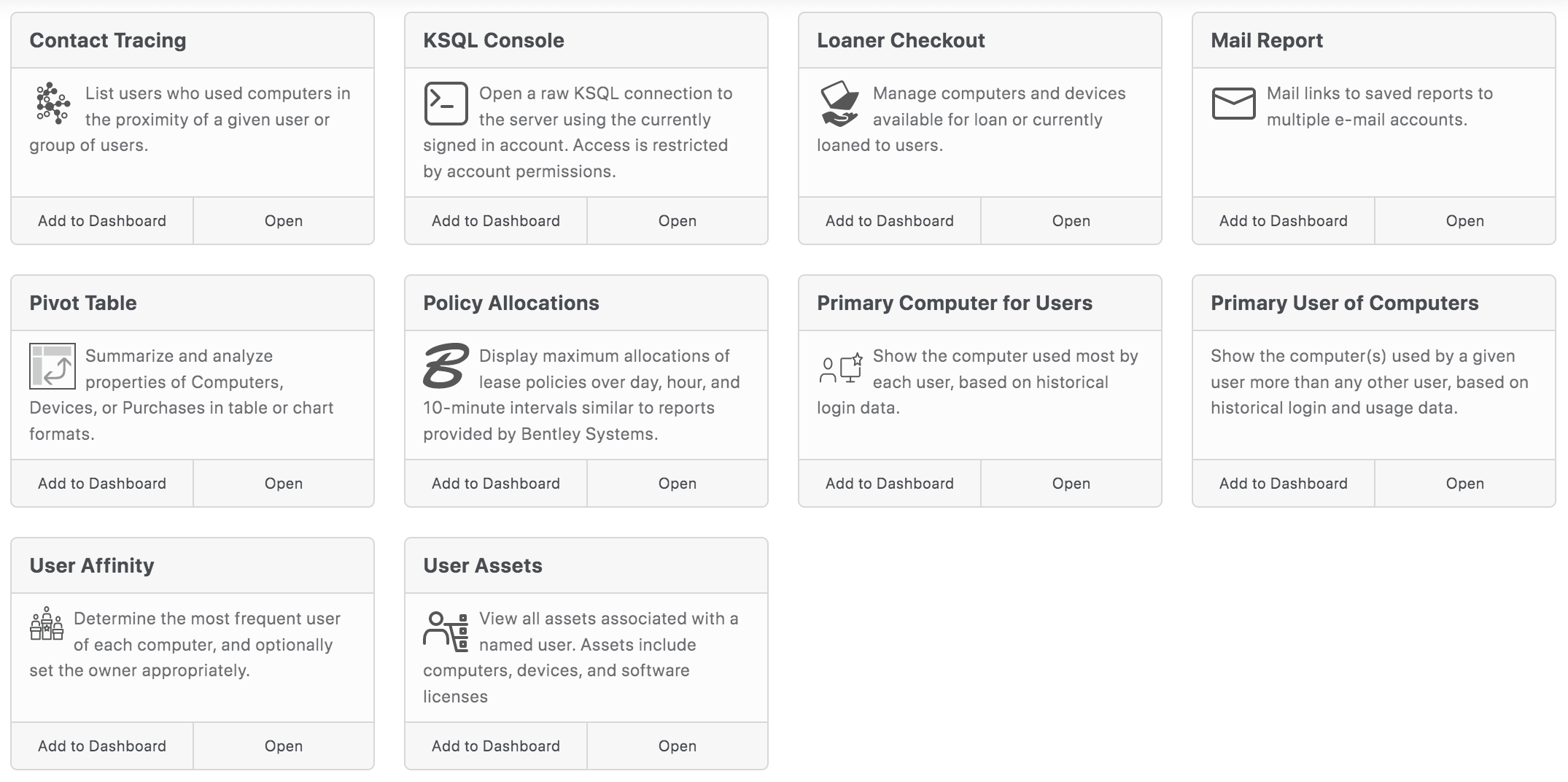Click the Policy Allocations Bentley icon
The image size is (1568, 782).
(446, 365)
